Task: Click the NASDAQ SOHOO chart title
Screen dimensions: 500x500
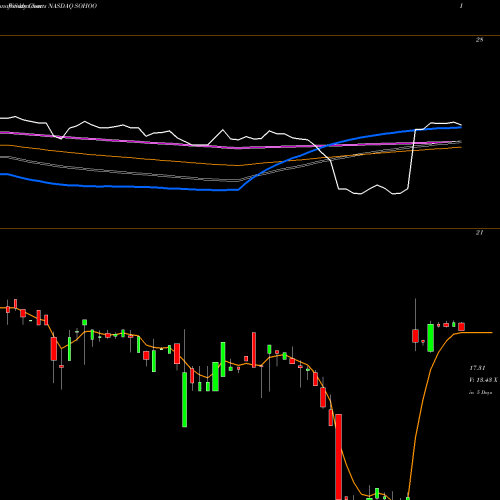Action: (x=72, y=6)
